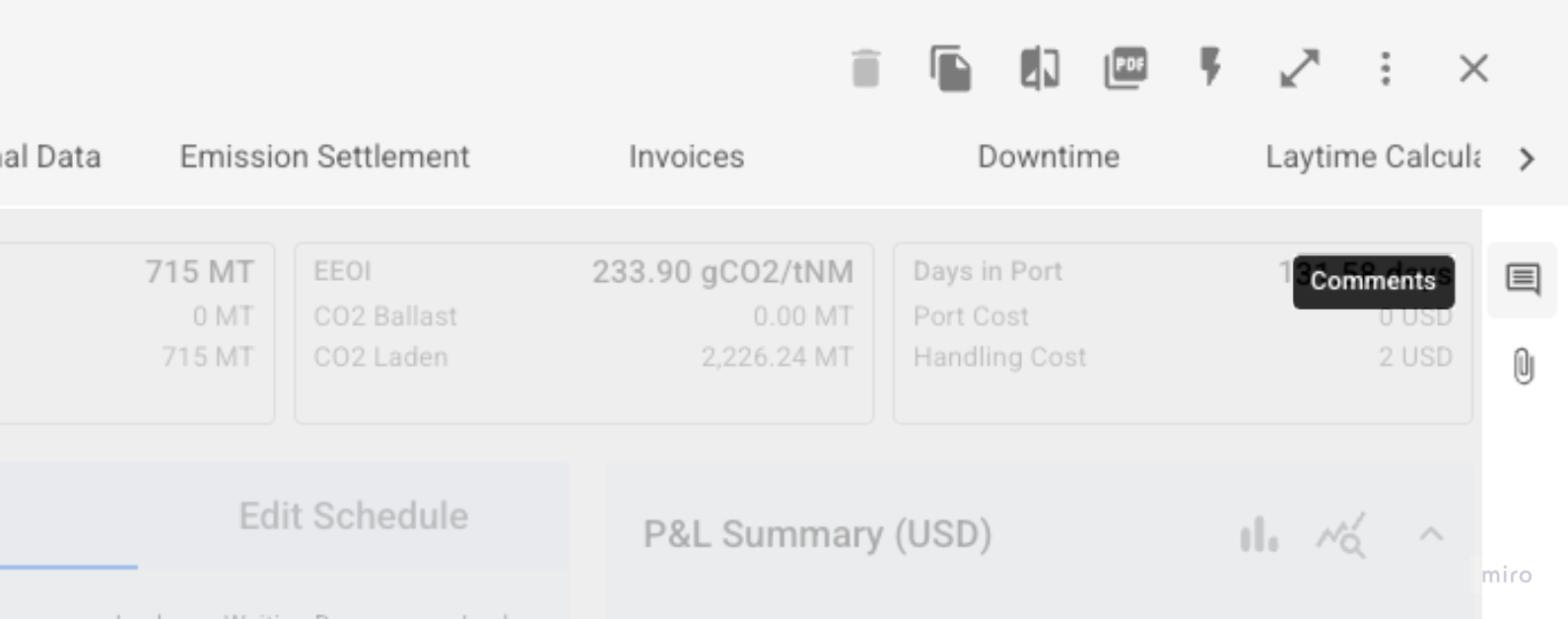This screenshot has width=1568, height=619.
Task: Open the three-dot more options menu
Action: pyautogui.click(x=1386, y=68)
